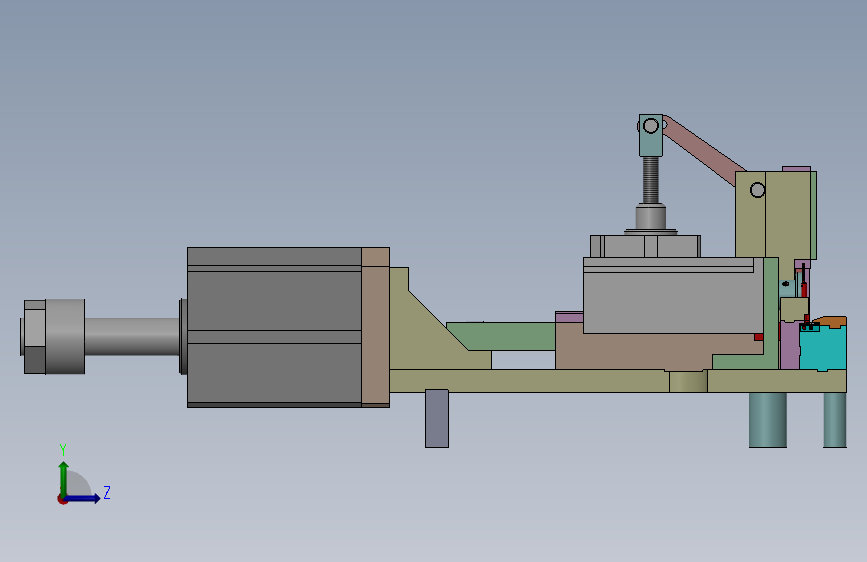The width and height of the screenshot is (867, 562).
Task: Click the blue Z axis arrow of the triad
Action: click(x=83, y=498)
